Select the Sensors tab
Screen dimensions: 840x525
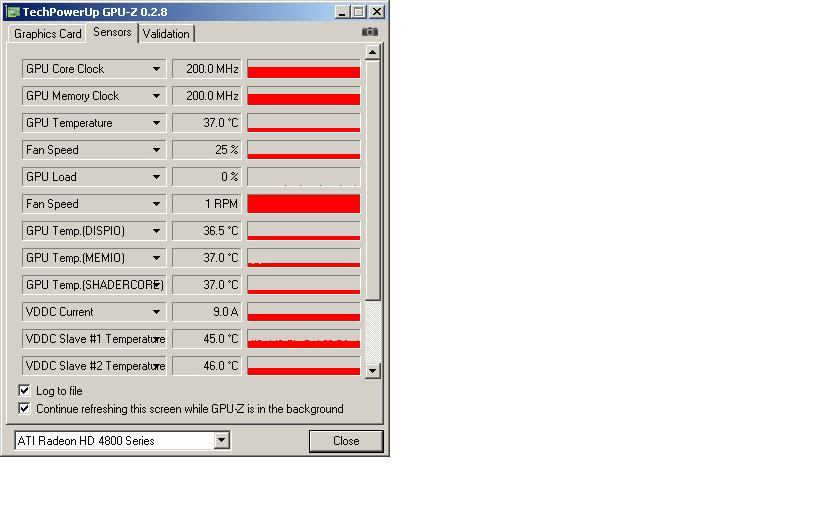(x=112, y=32)
